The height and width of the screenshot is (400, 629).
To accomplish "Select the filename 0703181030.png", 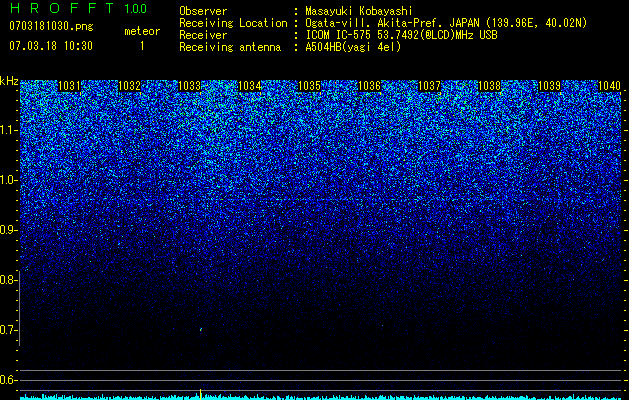I will pos(51,26).
